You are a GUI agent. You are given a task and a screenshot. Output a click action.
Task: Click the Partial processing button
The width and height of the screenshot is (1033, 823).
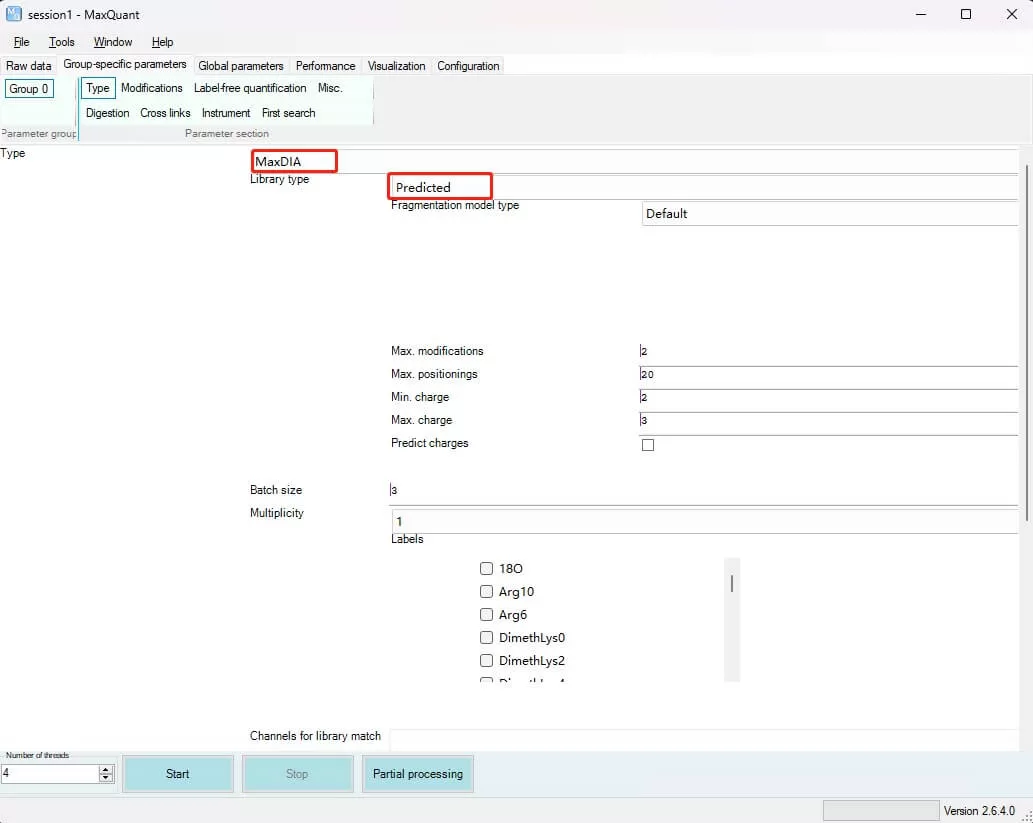[418, 774]
